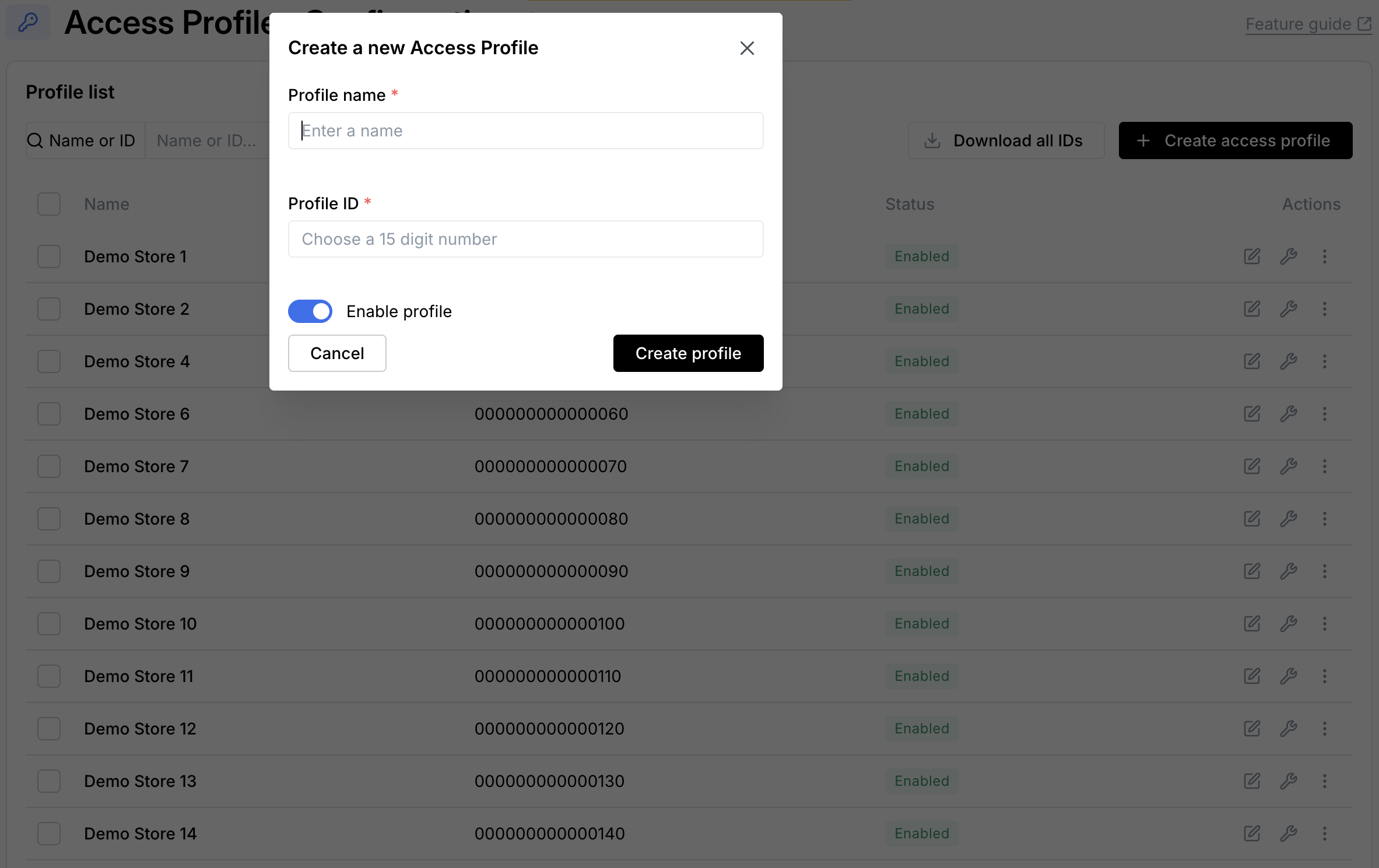Tick the checkbox for Demo Store 11
The height and width of the screenshot is (868, 1379).
coord(49,676)
